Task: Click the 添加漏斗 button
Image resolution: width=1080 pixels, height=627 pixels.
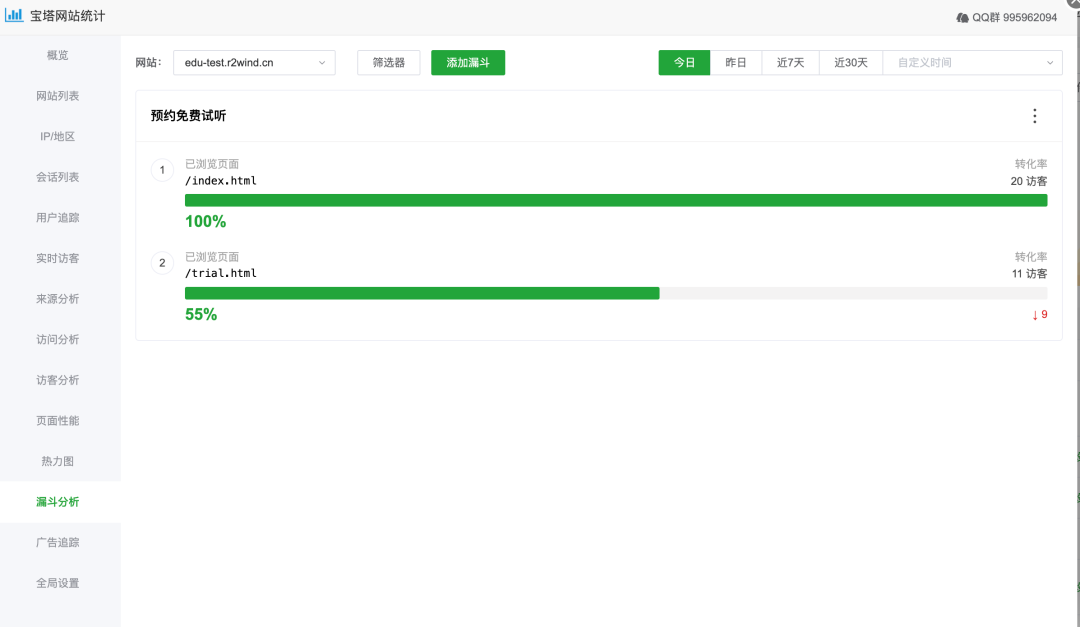Action: [468, 63]
